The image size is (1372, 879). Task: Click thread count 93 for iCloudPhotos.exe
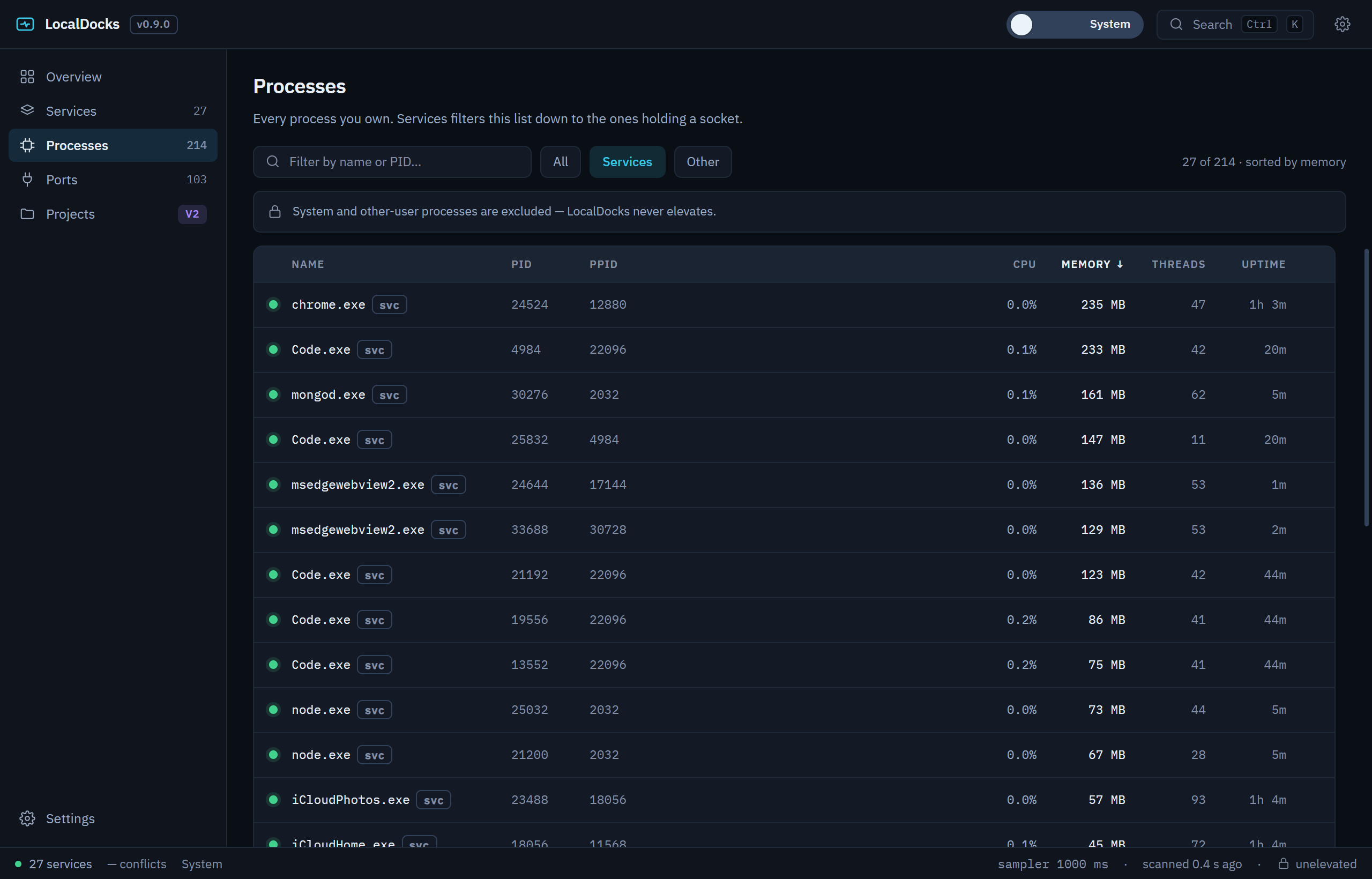click(x=1198, y=800)
